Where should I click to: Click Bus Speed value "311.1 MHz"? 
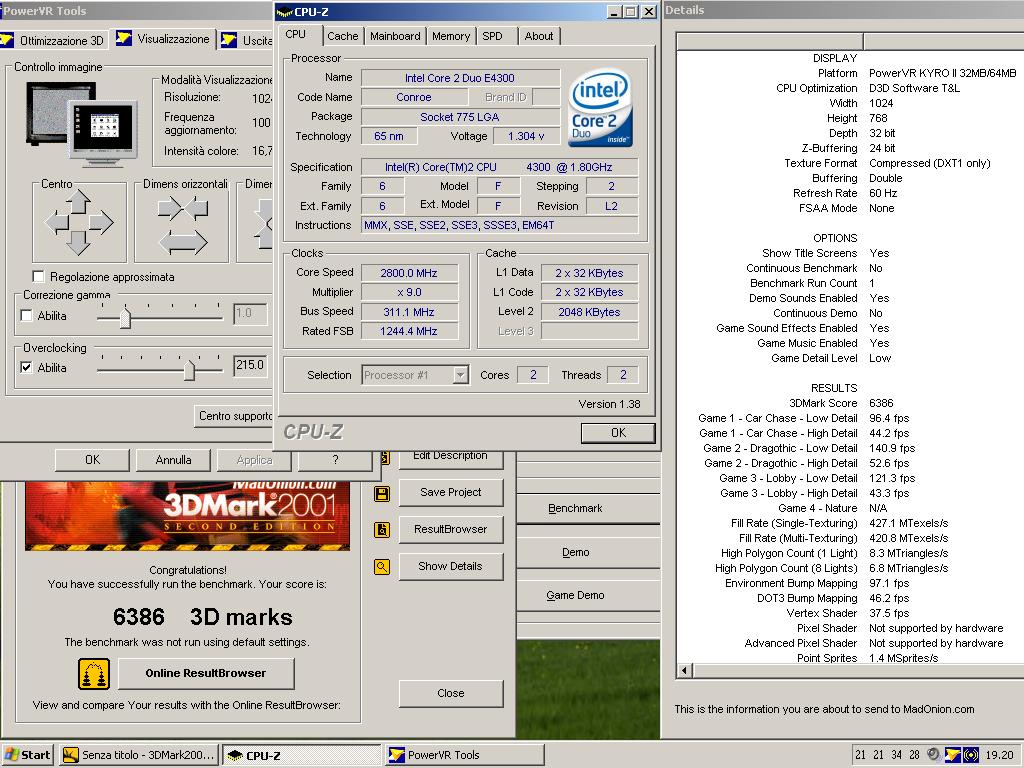point(409,312)
